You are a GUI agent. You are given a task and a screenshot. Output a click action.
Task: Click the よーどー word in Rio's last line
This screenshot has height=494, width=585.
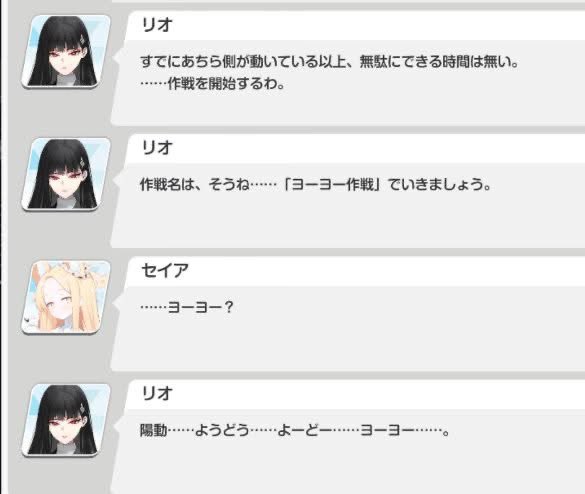coord(304,430)
